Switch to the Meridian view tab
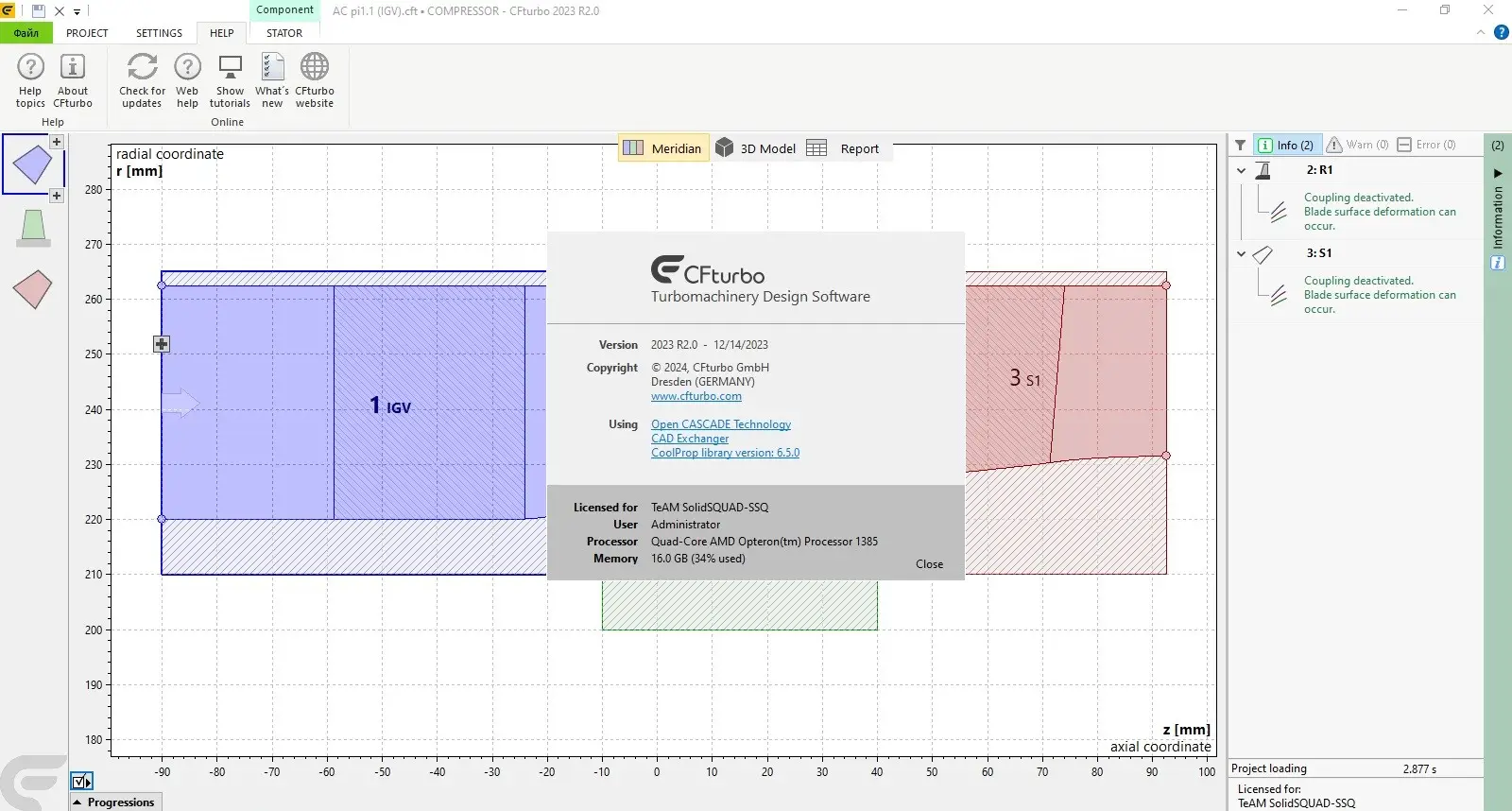This screenshot has height=811, width=1512. click(x=663, y=148)
